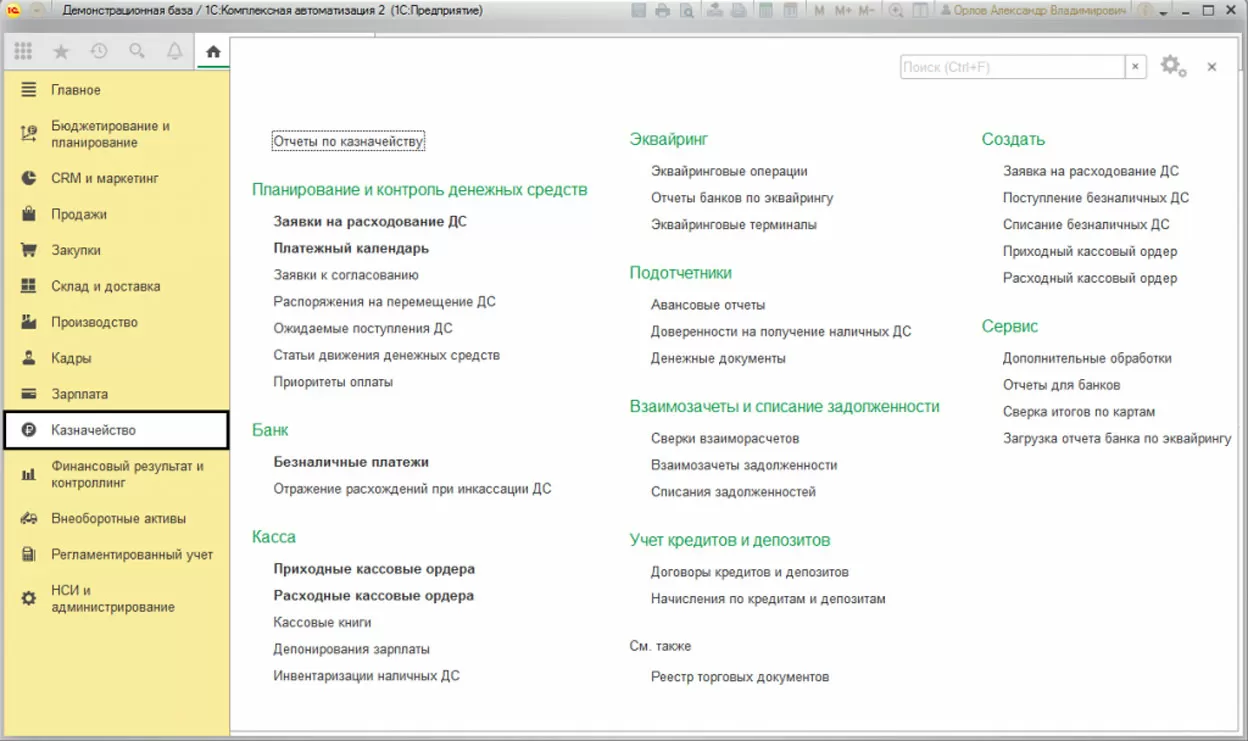Screen dimensions: 1248x741
Task: Open НСИ и администрирование section
Action: tap(115, 598)
